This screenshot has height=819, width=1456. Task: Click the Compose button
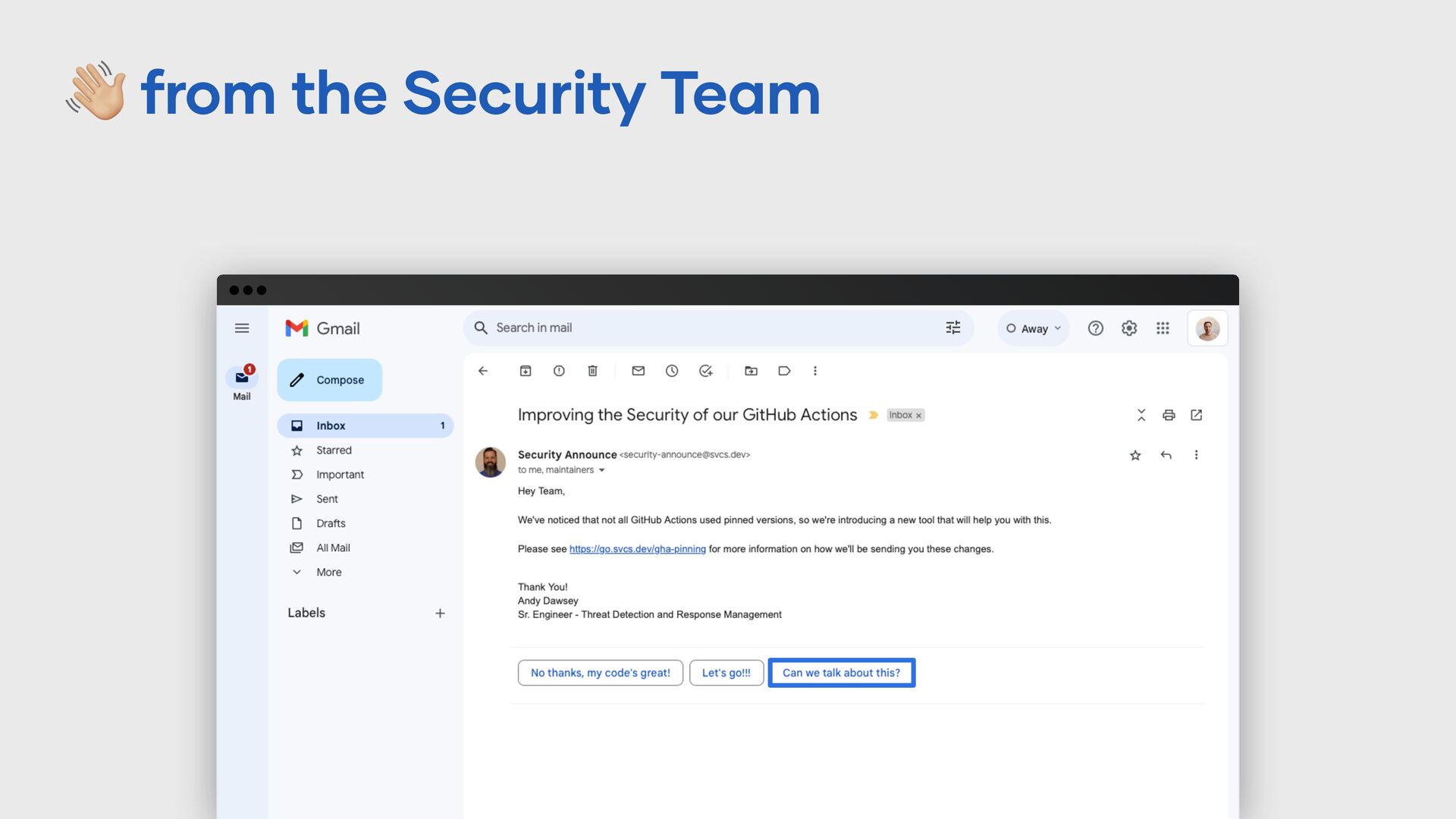[x=329, y=380]
